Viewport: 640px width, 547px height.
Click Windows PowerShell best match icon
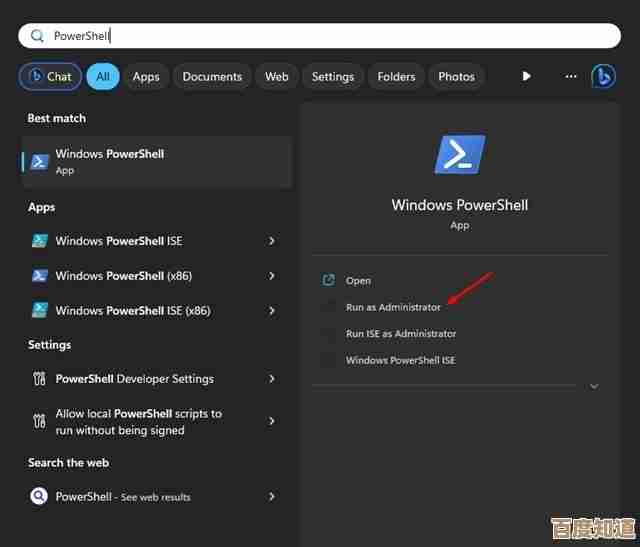click(x=40, y=162)
